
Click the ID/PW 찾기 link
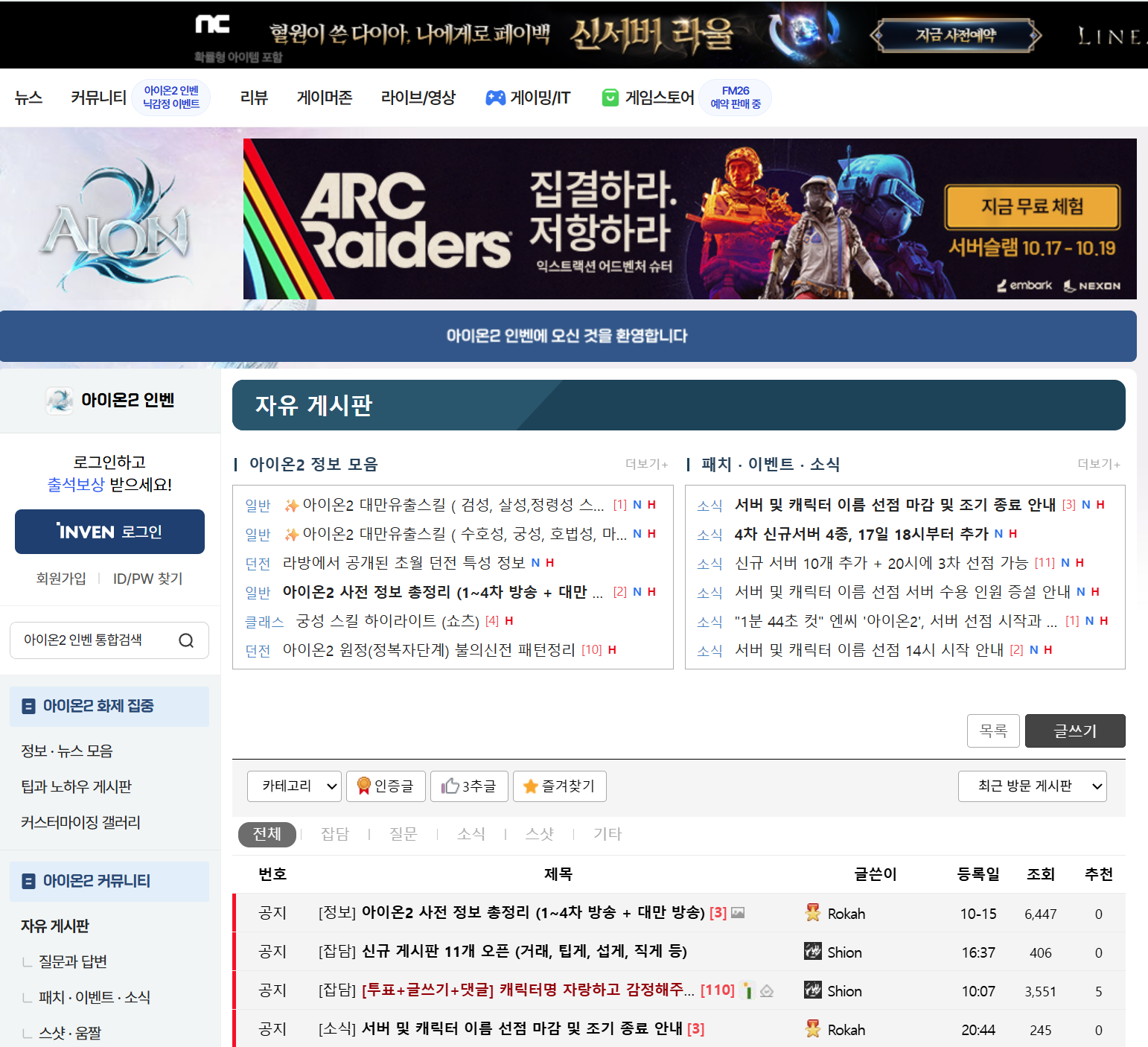[147, 579]
